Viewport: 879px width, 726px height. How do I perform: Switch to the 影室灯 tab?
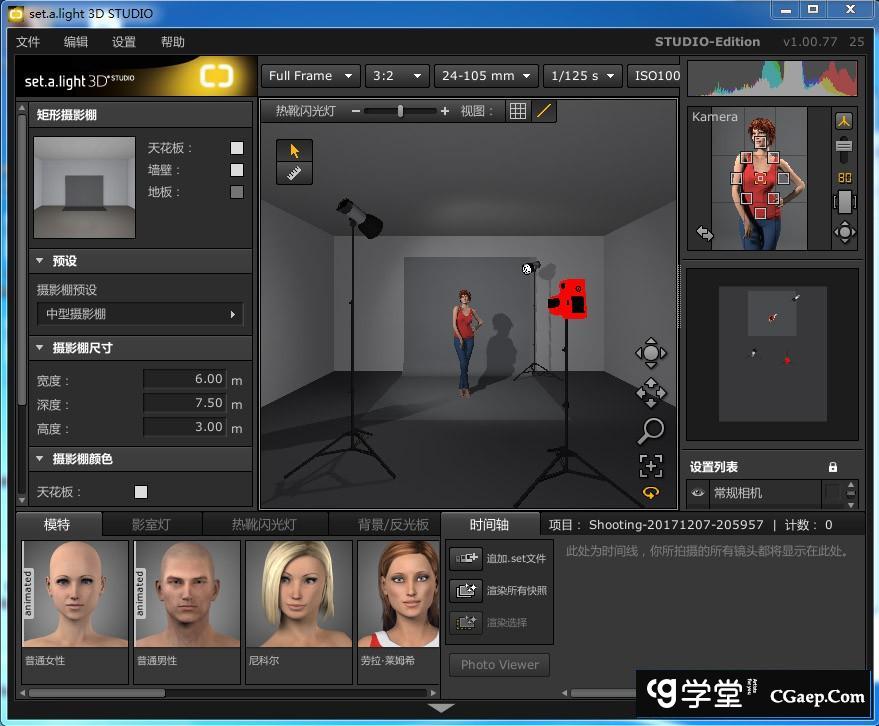(151, 525)
